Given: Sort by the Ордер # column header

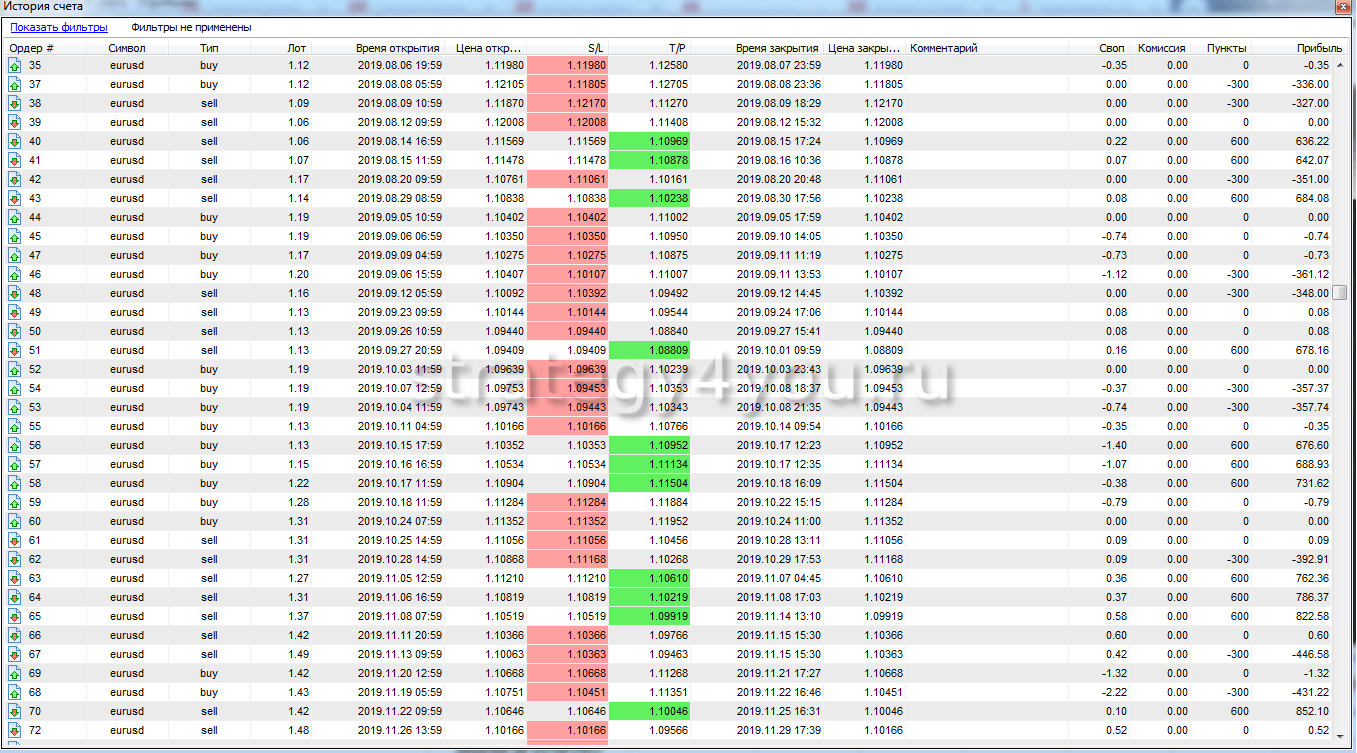Looking at the screenshot, I should 32,48.
